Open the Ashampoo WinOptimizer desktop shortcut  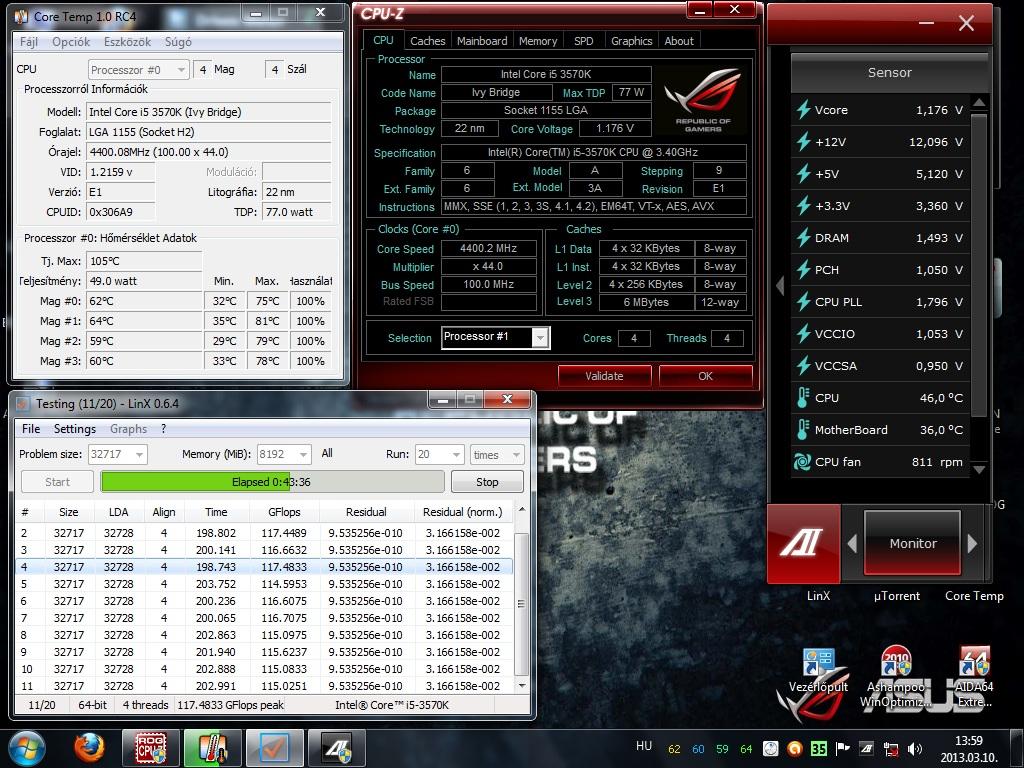click(x=895, y=677)
